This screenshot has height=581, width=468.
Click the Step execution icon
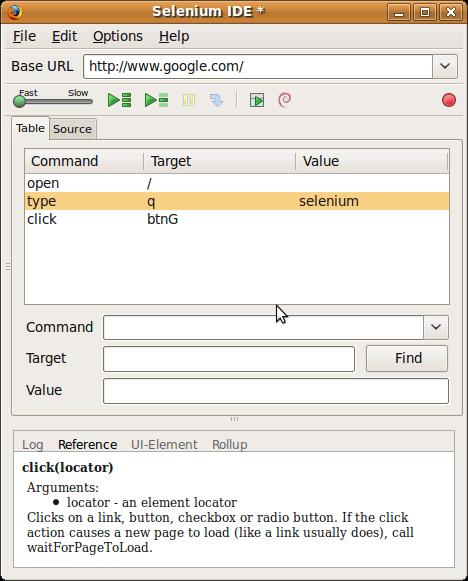[x=217, y=100]
